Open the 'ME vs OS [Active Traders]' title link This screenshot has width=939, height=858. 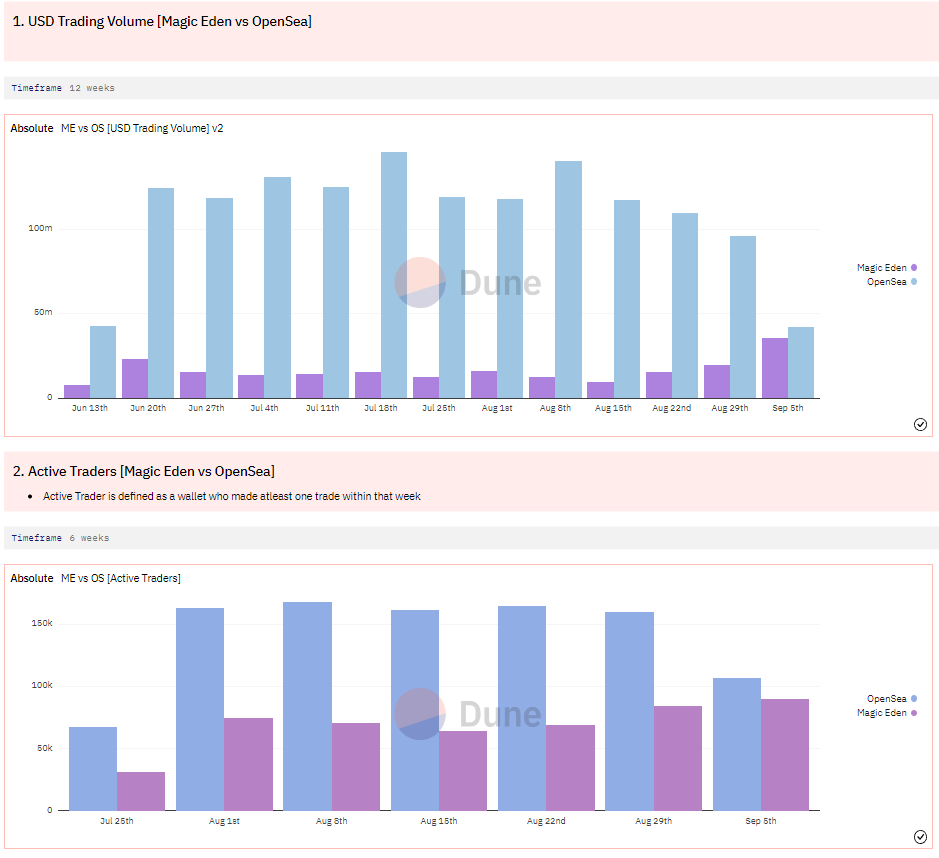click(120, 578)
